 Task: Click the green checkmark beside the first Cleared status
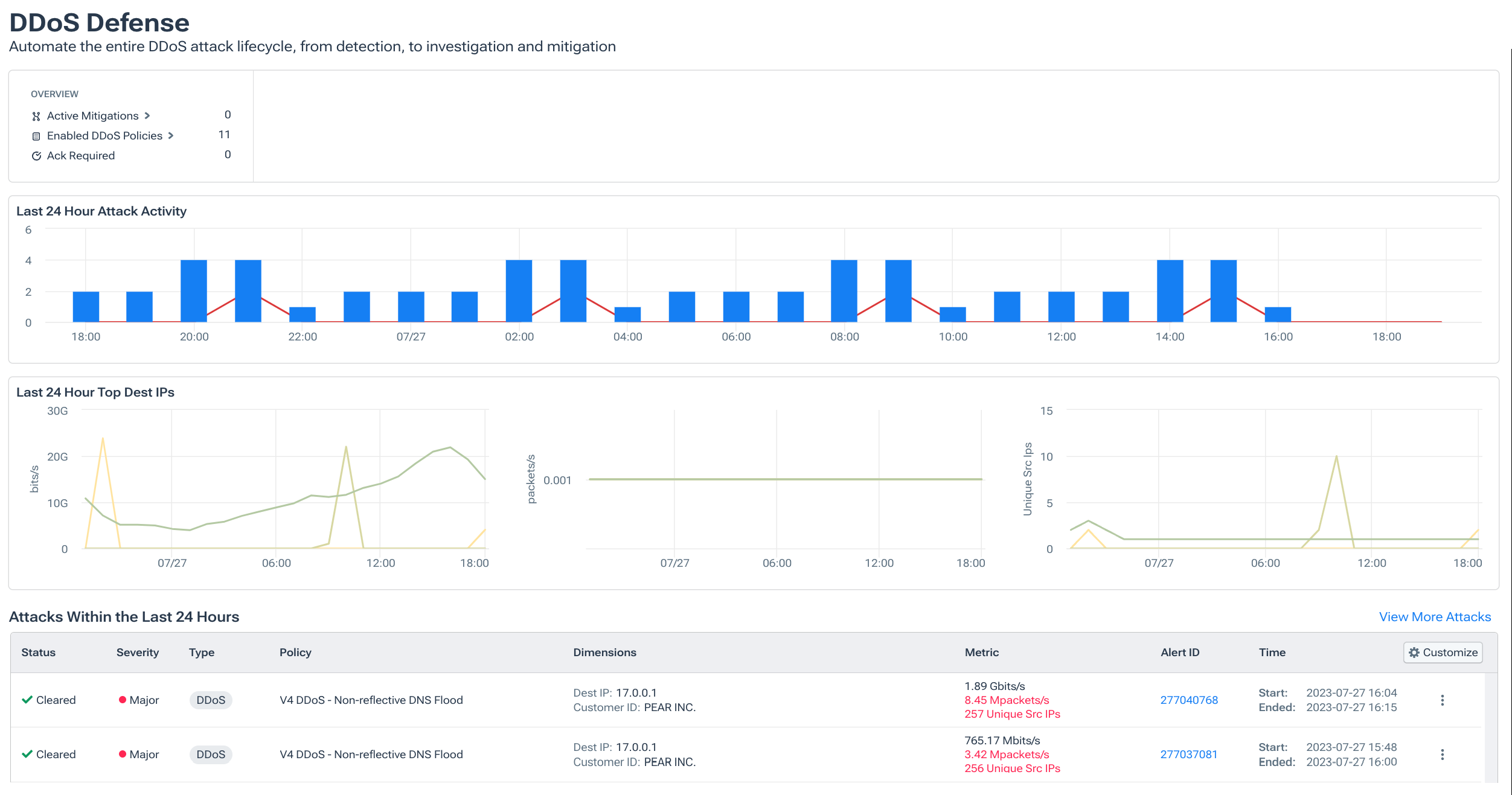pos(27,699)
